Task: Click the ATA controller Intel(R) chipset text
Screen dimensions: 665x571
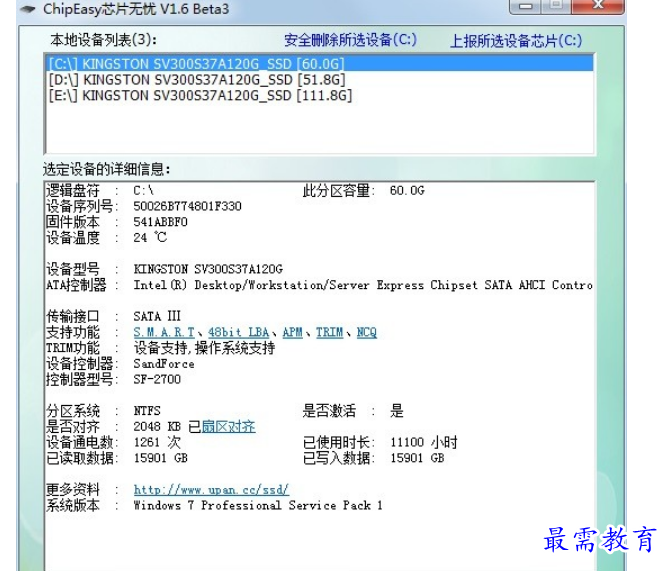Action: [363, 285]
